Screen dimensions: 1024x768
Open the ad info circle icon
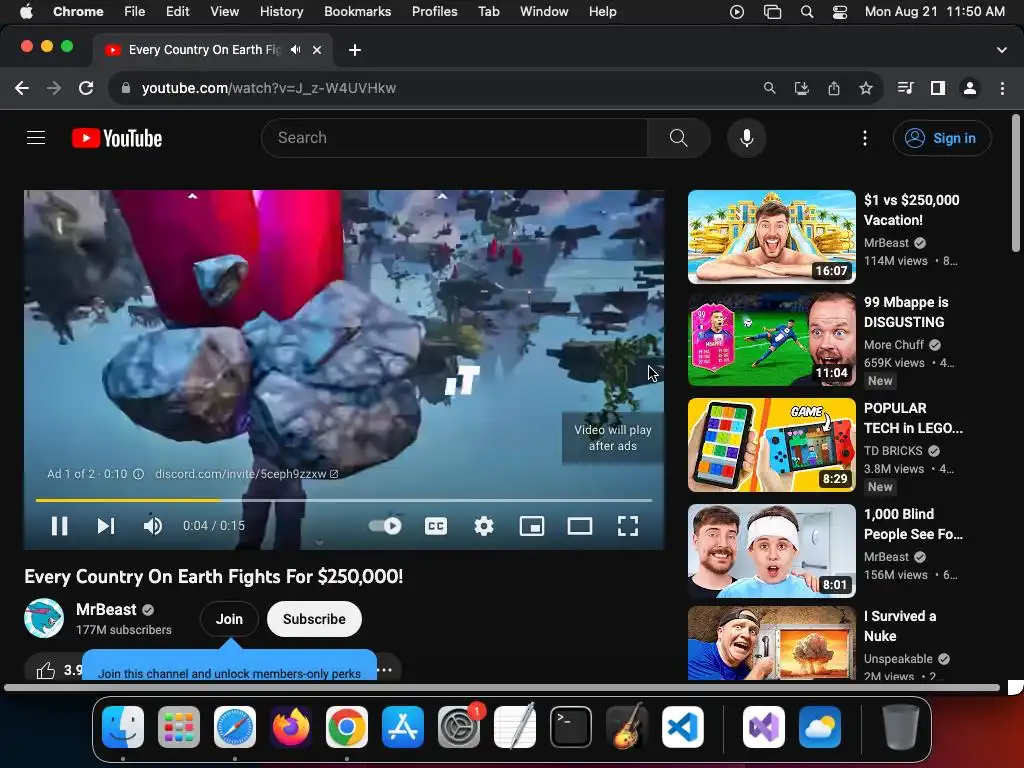(138, 474)
